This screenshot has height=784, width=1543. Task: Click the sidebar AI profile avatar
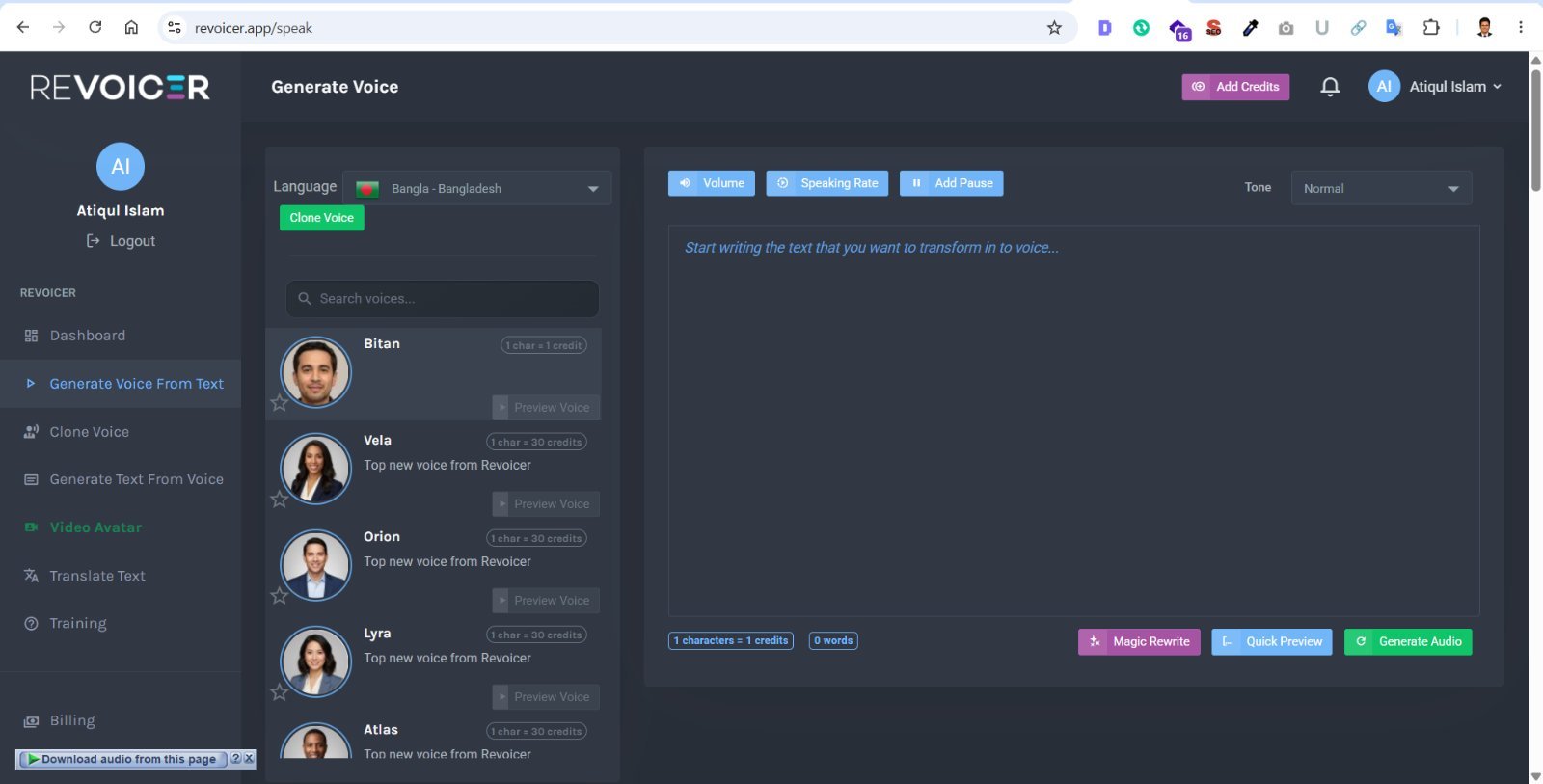tap(121, 166)
